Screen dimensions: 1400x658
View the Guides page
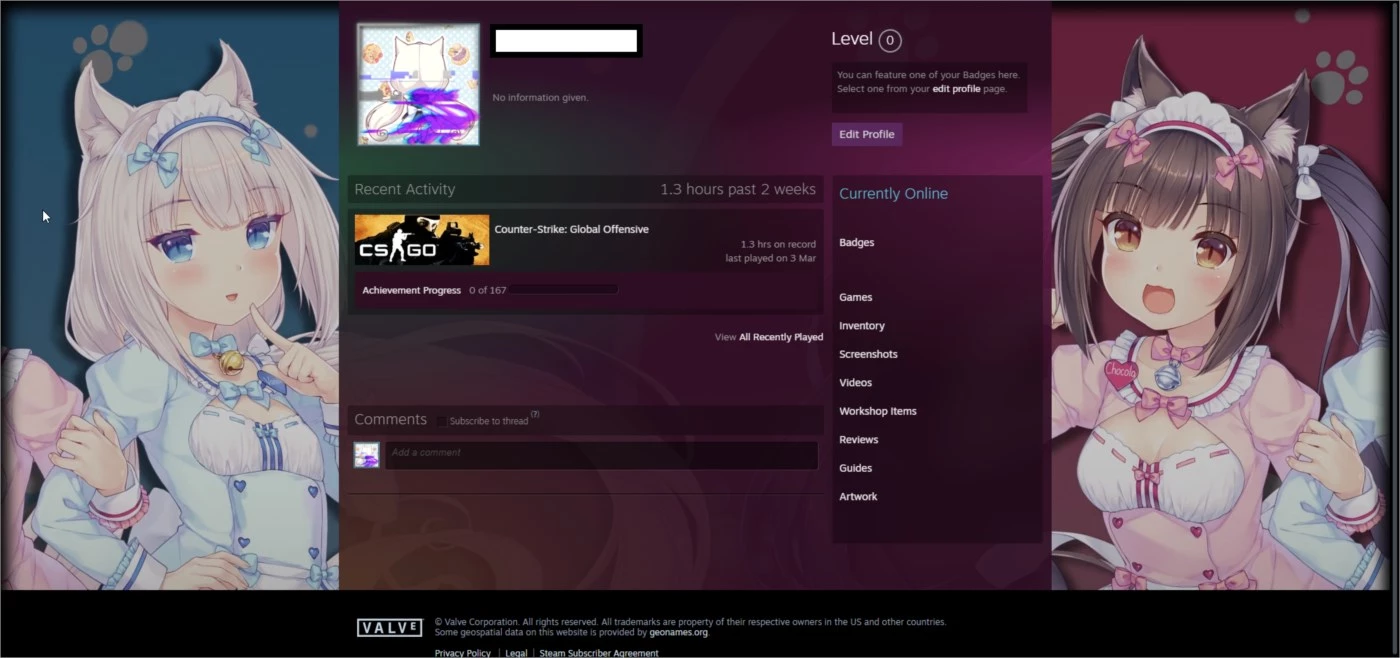pyautogui.click(x=856, y=468)
